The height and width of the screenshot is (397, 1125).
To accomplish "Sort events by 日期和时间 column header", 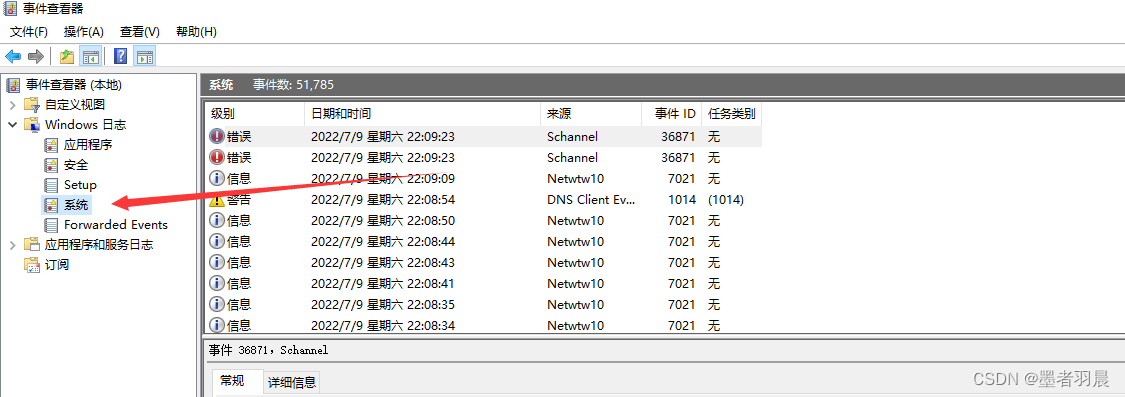I will pos(422,113).
